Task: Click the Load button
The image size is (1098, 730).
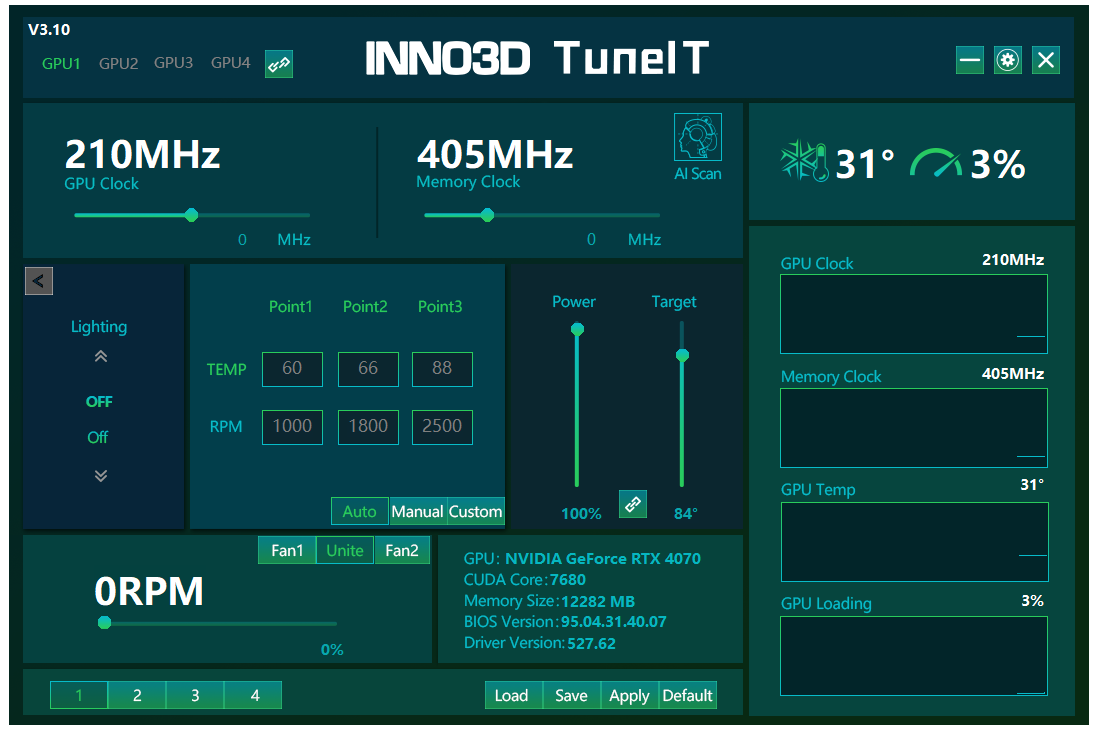Action: coord(513,695)
